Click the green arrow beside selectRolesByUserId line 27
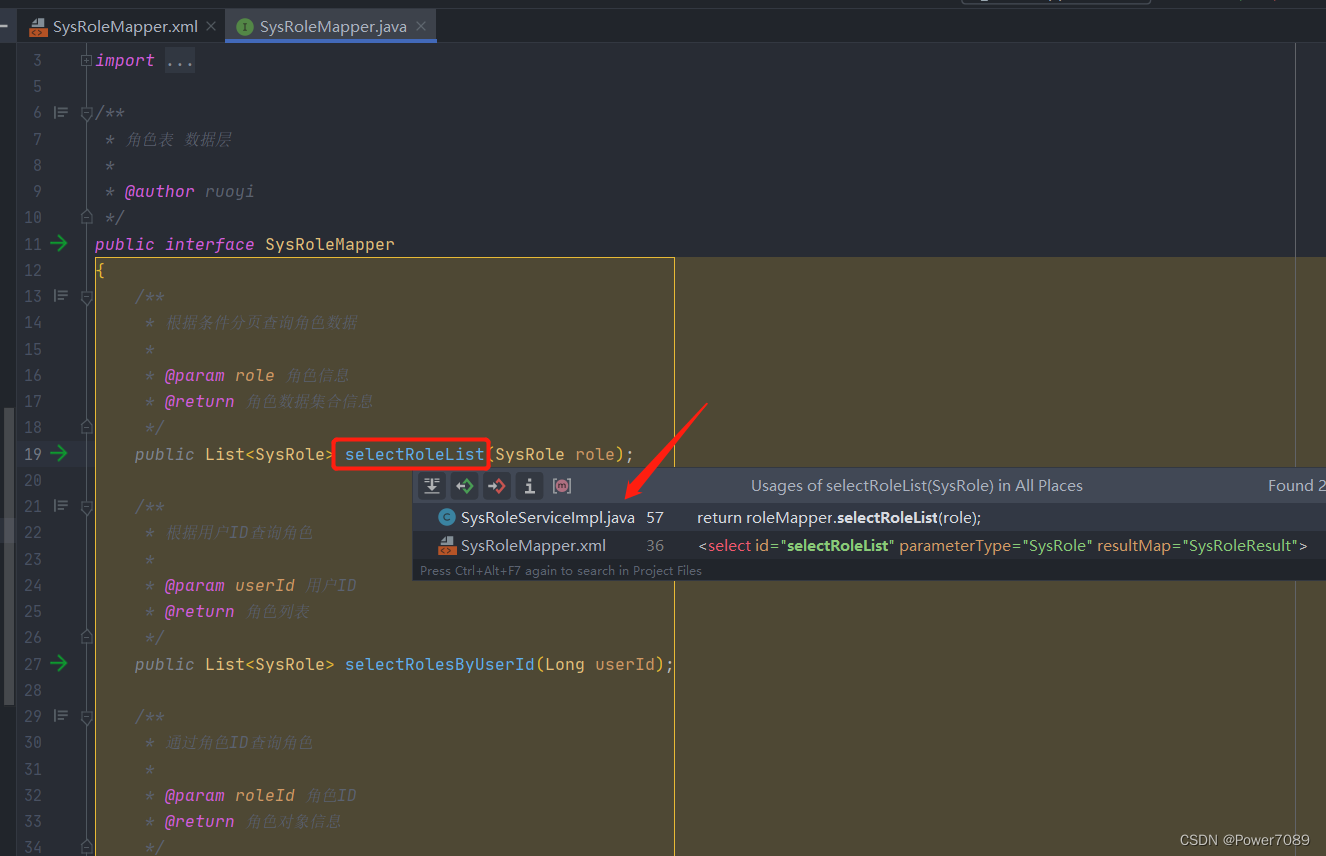Screen dimensions: 1326x856 point(59,663)
